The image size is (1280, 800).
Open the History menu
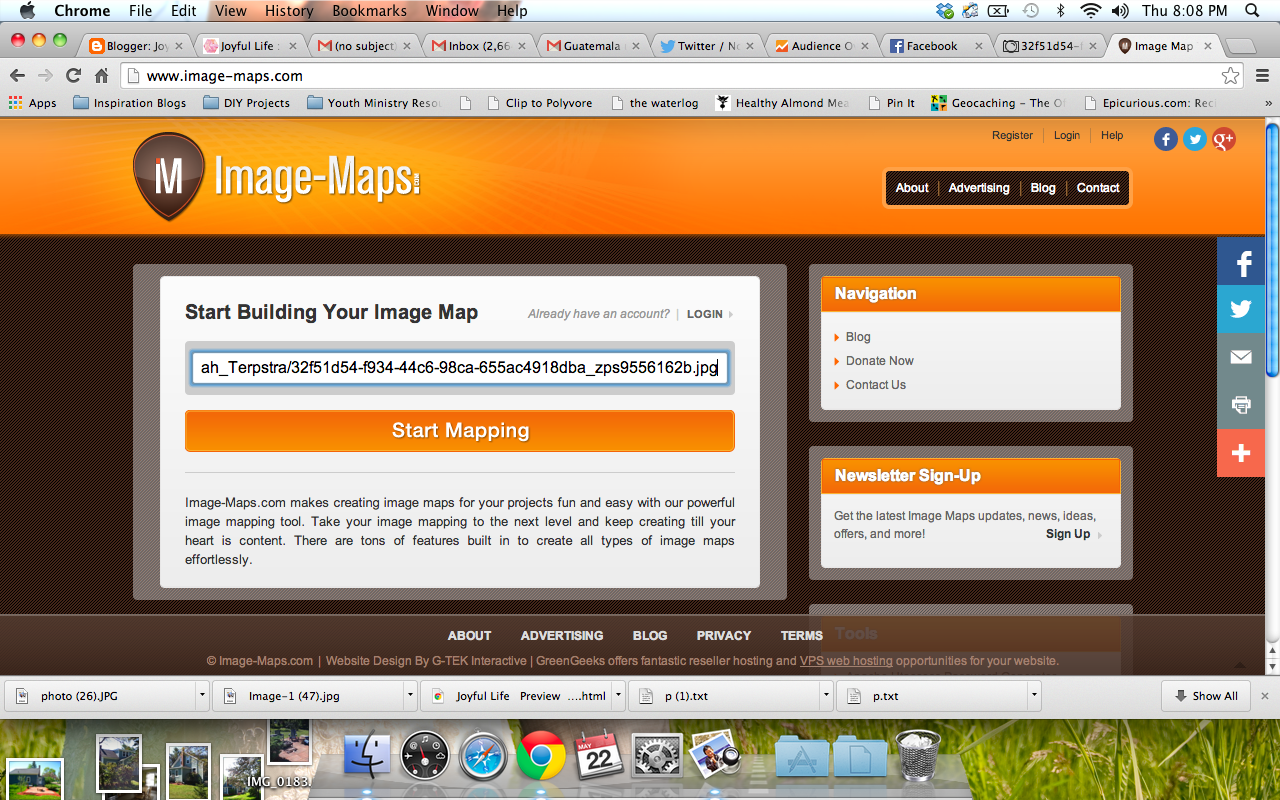(x=289, y=11)
